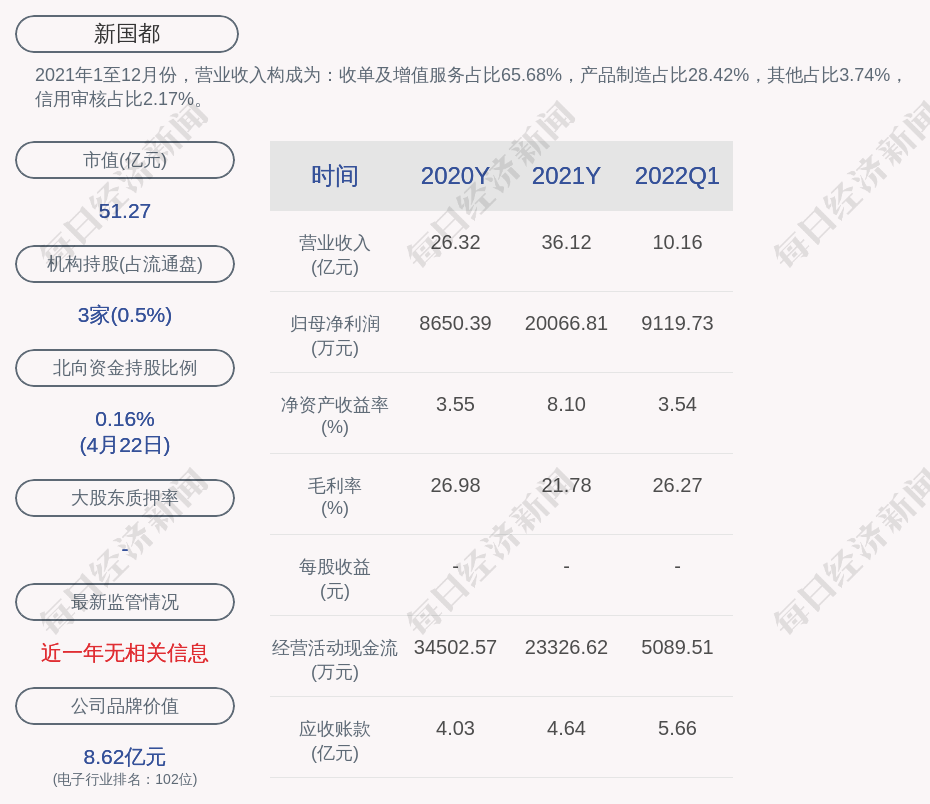The height and width of the screenshot is (804, 930).
Task: Select gross margin value 26.98
Action: (455, 486)
